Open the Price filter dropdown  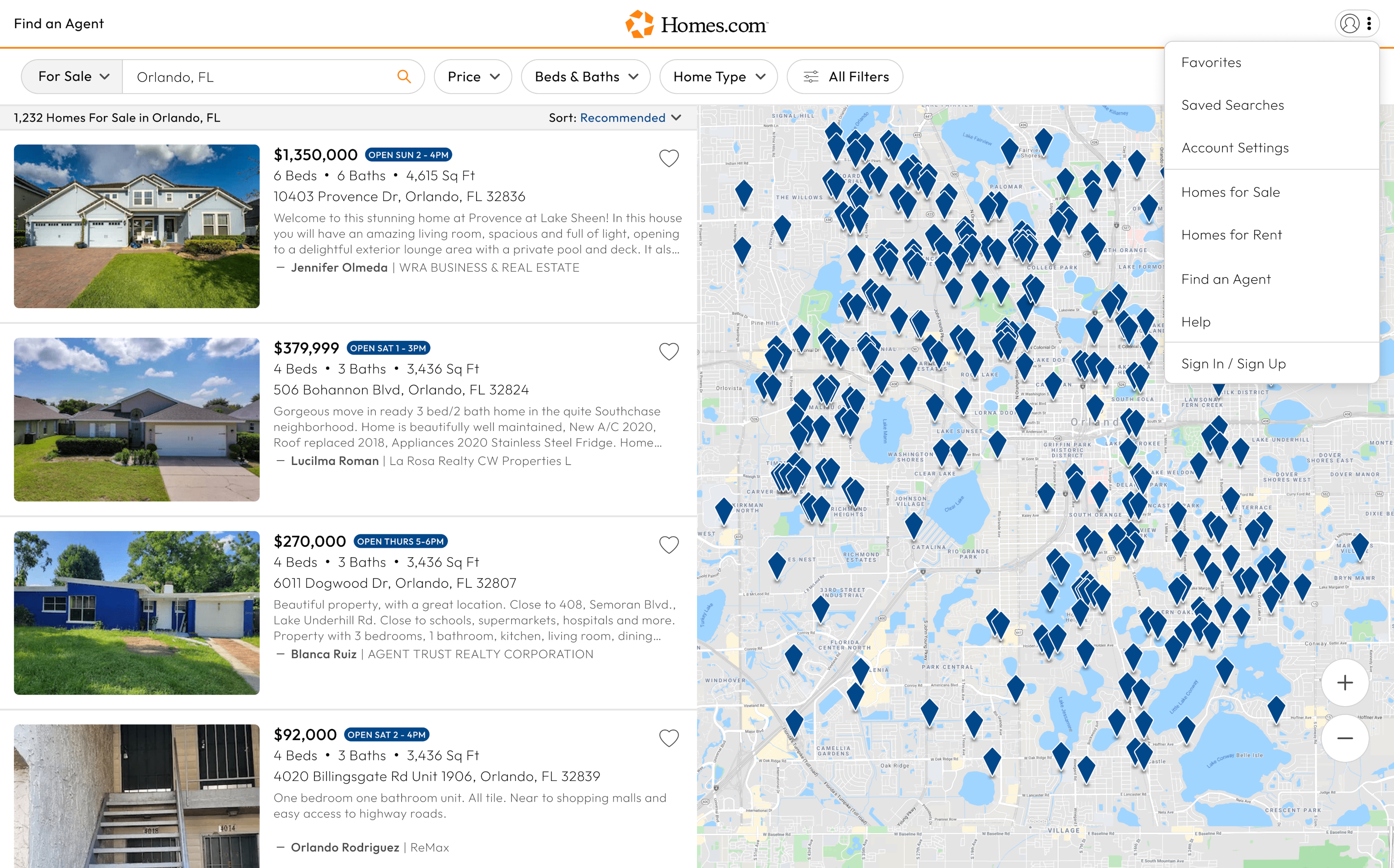[473, 76]
